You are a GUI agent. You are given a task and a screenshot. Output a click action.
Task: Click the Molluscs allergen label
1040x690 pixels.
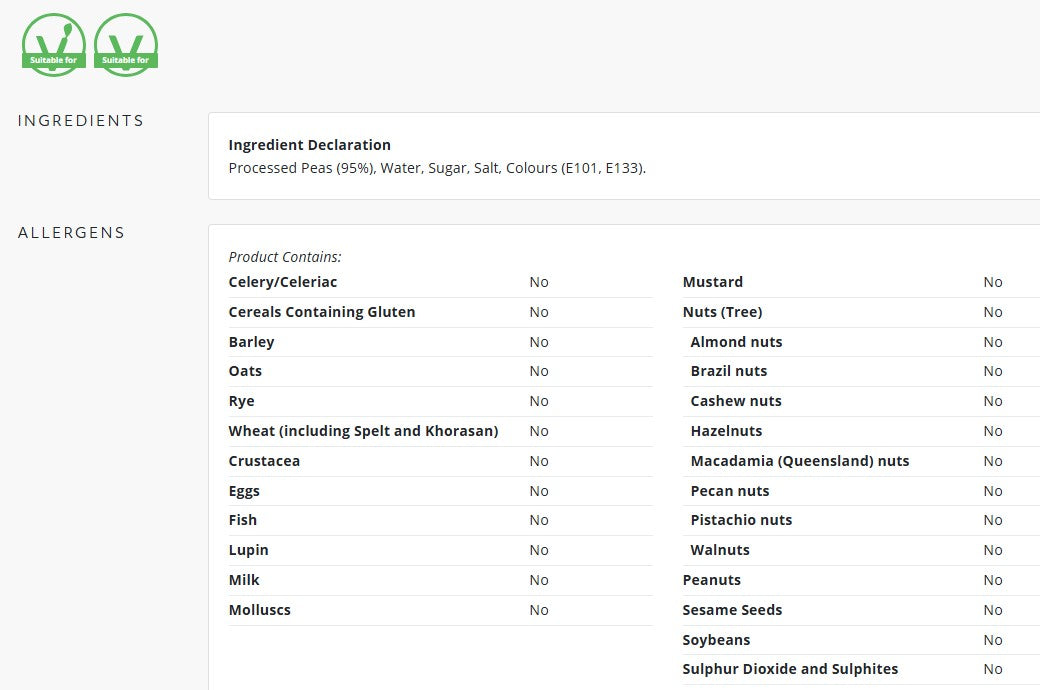(259, 610)
